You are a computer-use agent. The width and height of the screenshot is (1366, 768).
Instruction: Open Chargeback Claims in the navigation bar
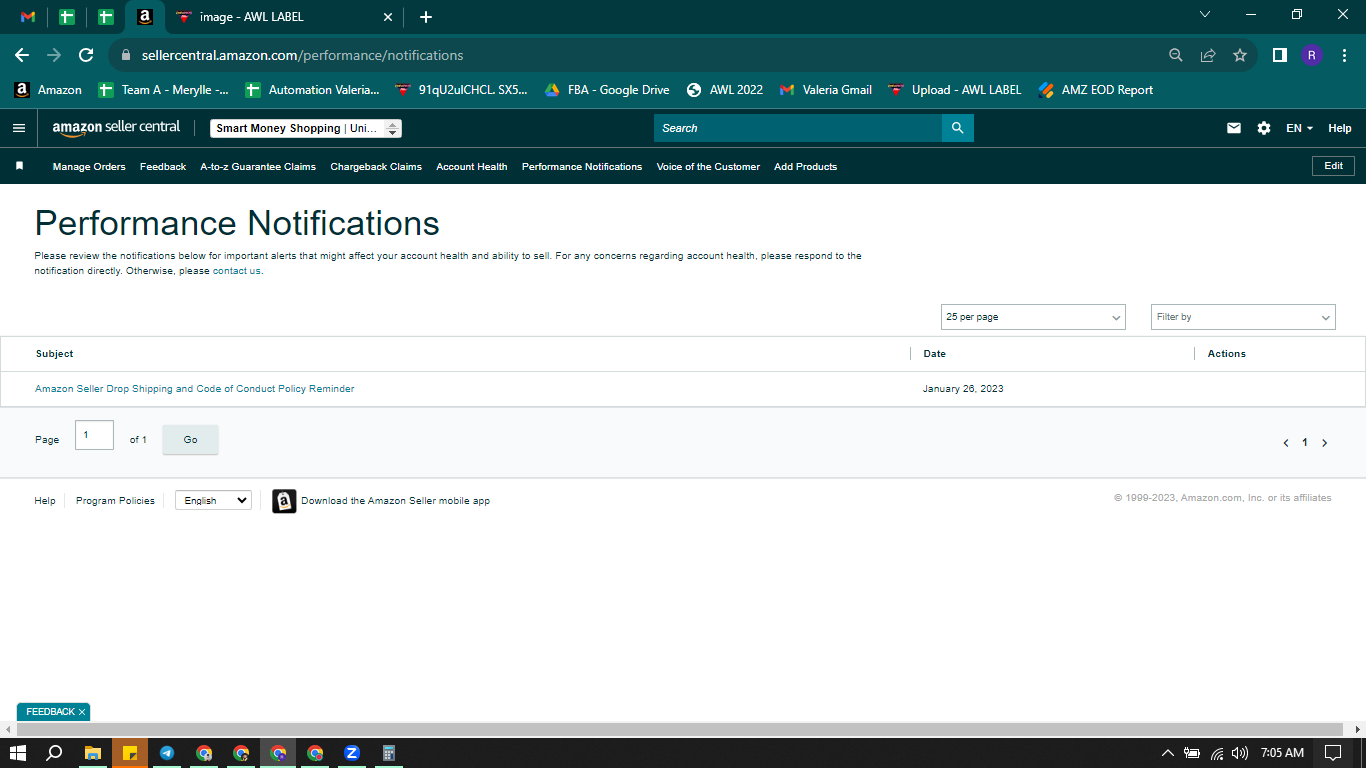[x=376, y=167]
